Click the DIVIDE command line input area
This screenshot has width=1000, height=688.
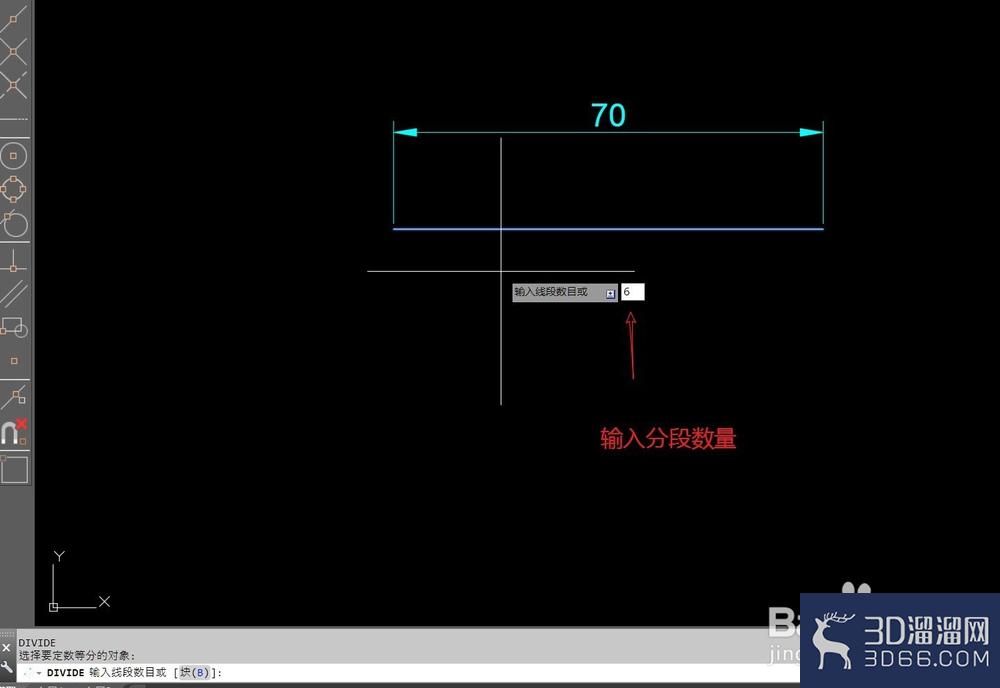click(x=408, y=673)
